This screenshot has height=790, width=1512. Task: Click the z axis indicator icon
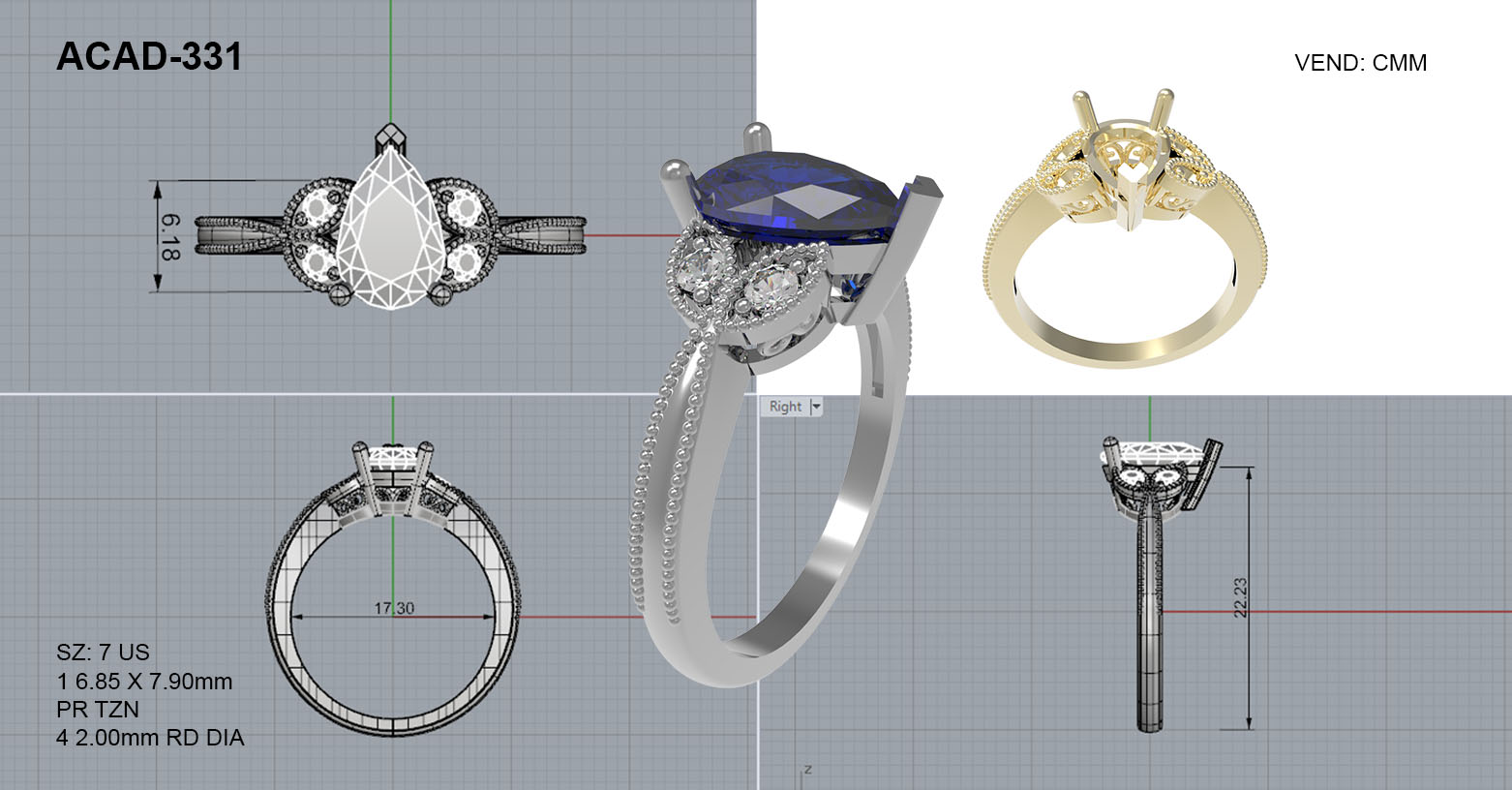(806, 771)
